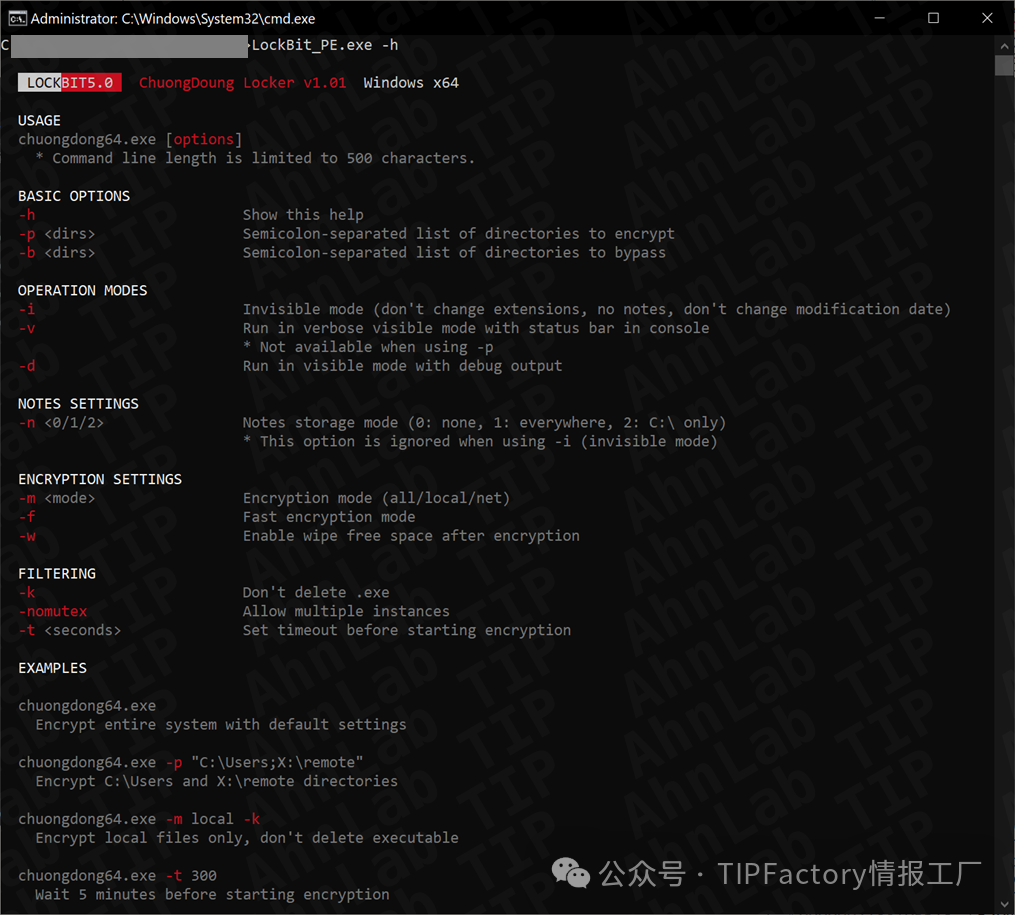This screenshot has width=1015, height=915.
Task: Click 'ChuongDoung Locker v1.01' text
Action: (x=243, y=83)
